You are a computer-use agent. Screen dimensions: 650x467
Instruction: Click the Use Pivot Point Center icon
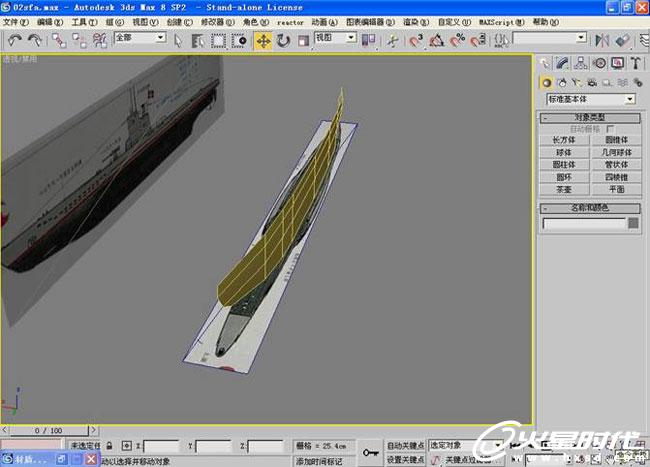click(368, 40)
